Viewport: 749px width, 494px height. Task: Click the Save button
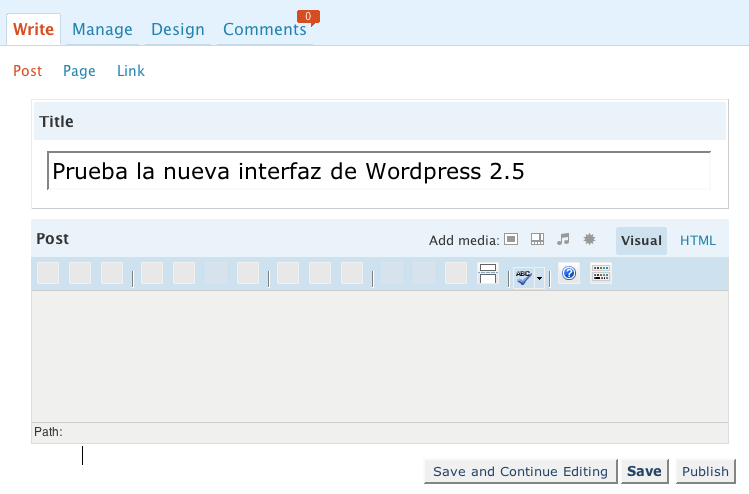point(644,472)
